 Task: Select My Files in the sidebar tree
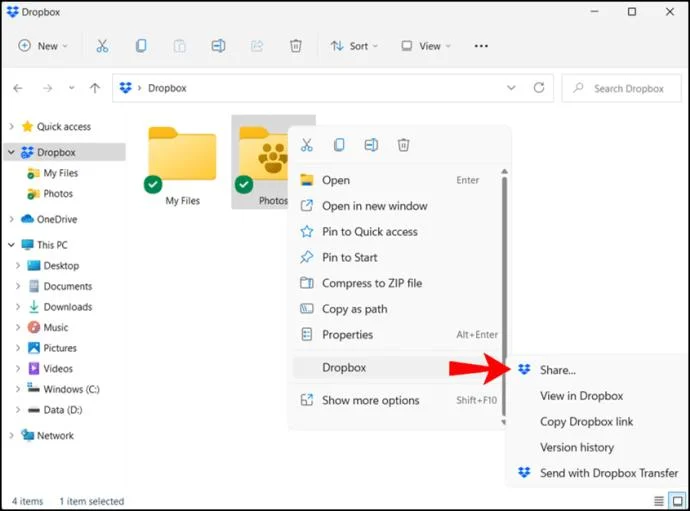pyautogui.click(x=61, y=173)
